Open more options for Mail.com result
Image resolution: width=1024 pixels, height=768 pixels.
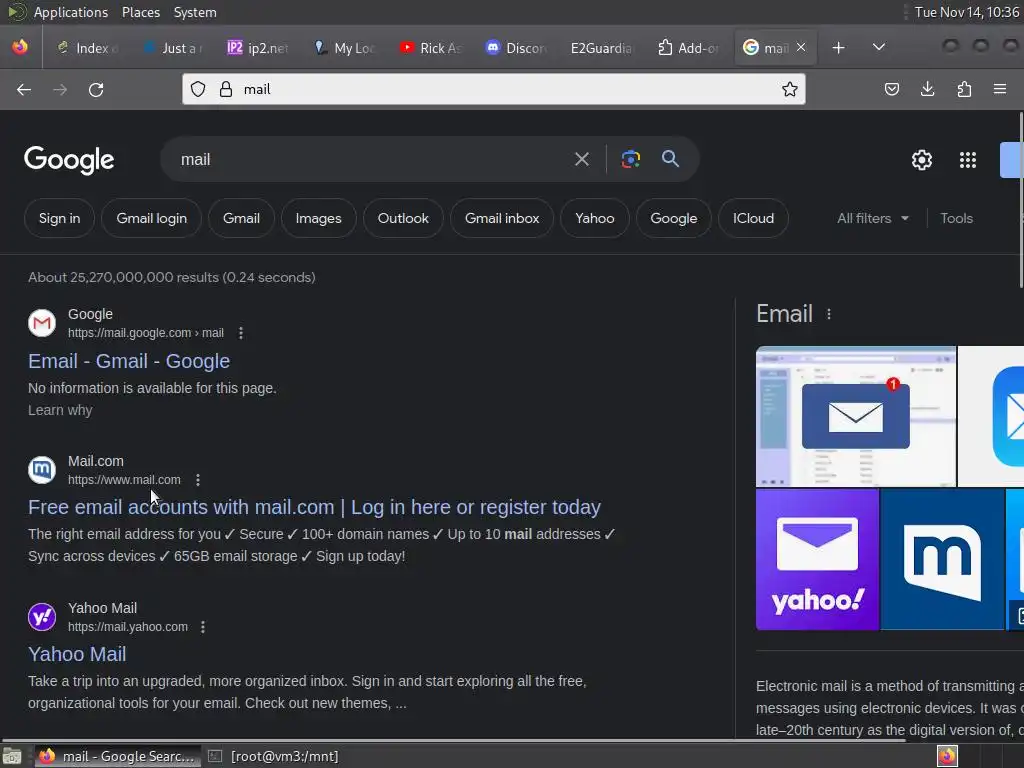198,480
